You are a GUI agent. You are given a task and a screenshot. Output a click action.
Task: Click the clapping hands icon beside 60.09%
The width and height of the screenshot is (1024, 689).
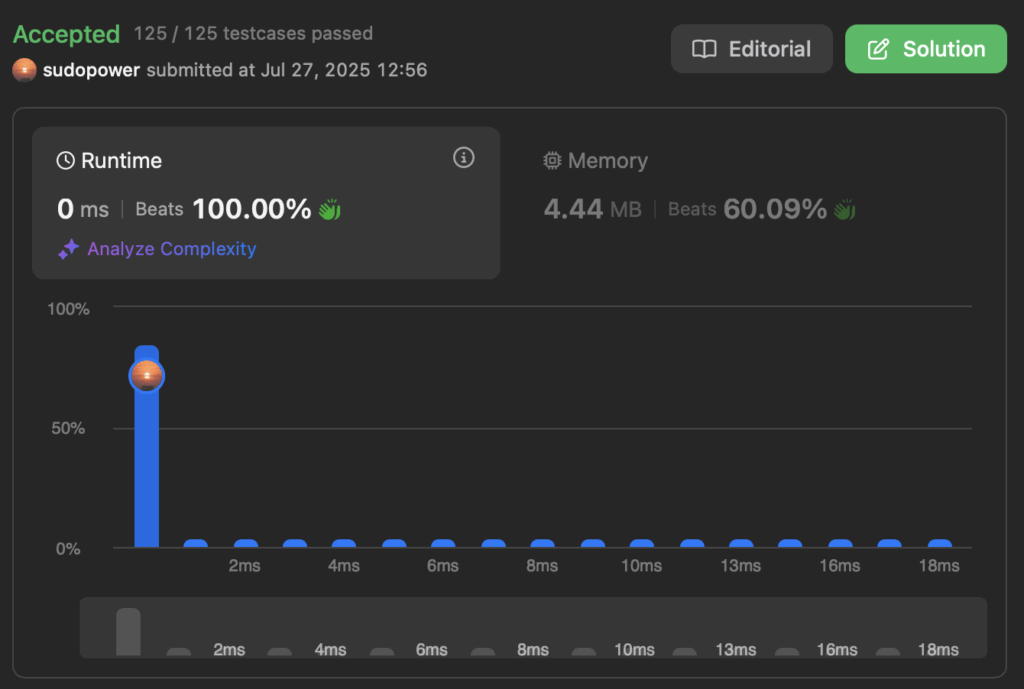point(844,210)
